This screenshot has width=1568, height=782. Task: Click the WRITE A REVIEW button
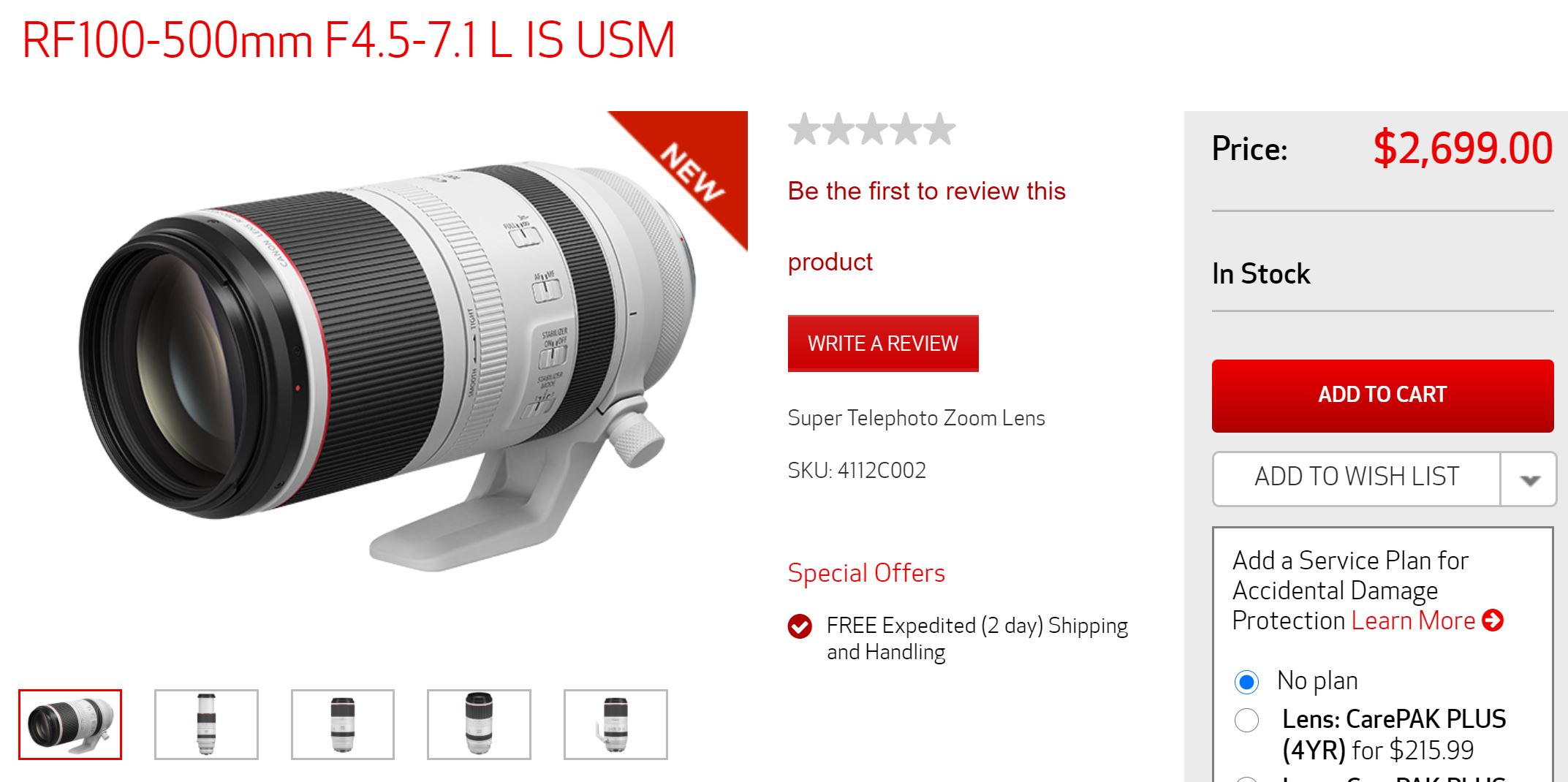click(883, 343)
